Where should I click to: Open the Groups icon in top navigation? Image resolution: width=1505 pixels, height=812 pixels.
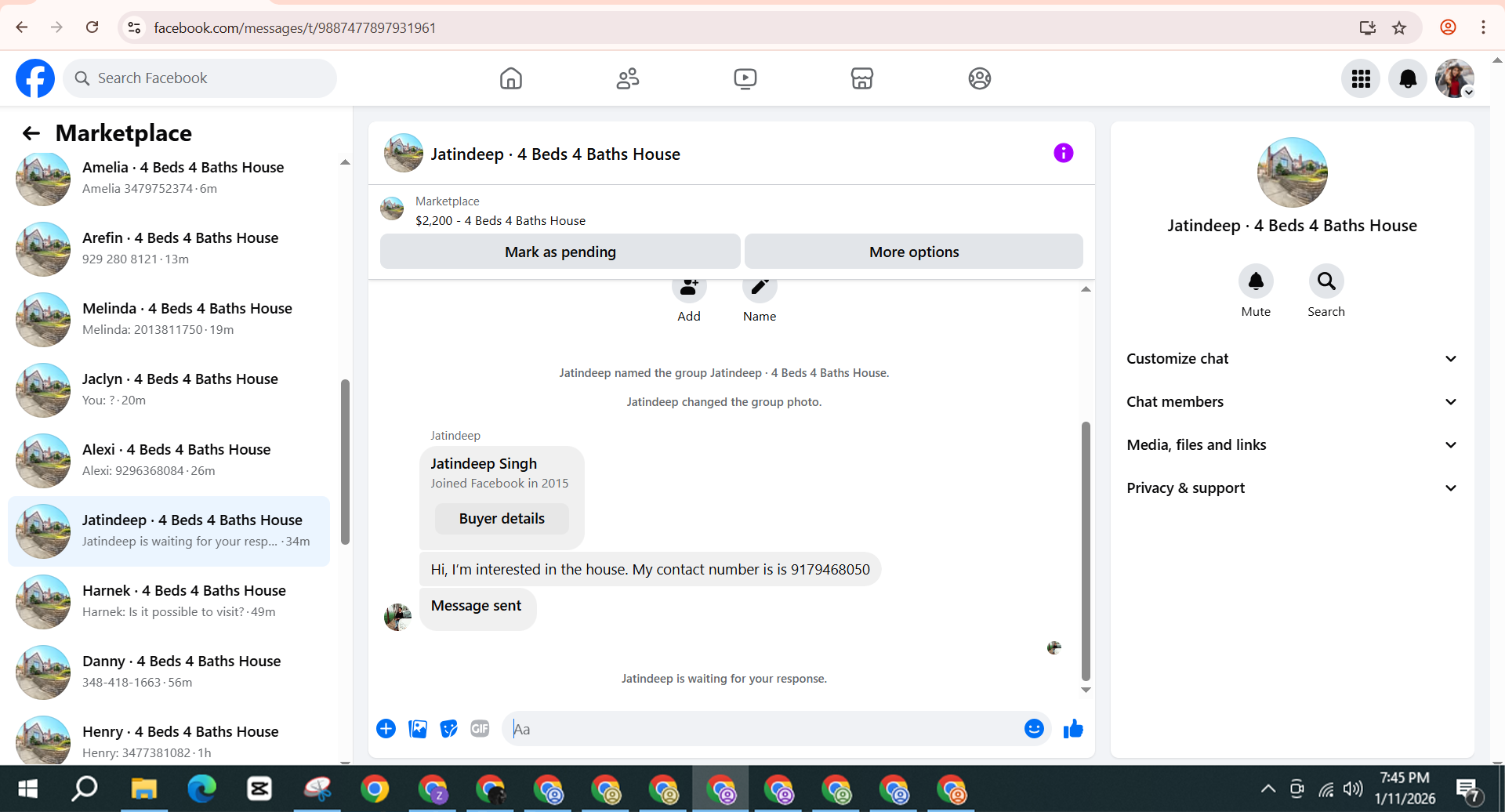click(980, 78)
